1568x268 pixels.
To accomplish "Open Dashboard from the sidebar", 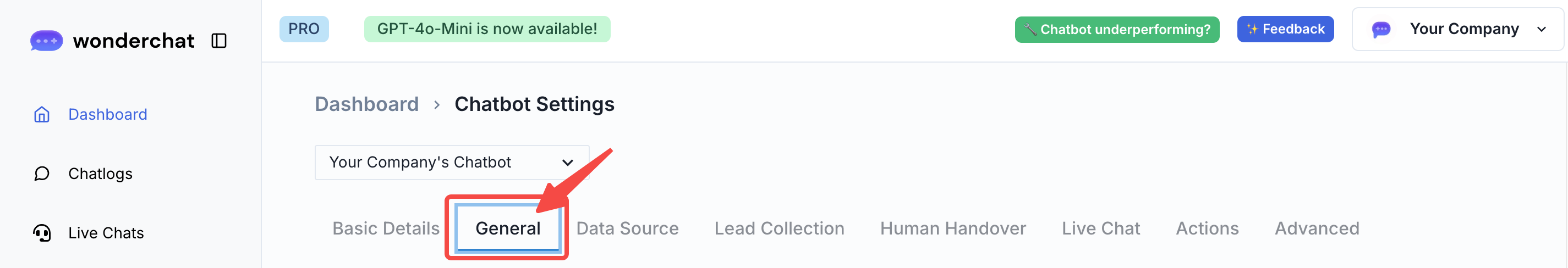I will pyautogui.click(x=107, y=114).
